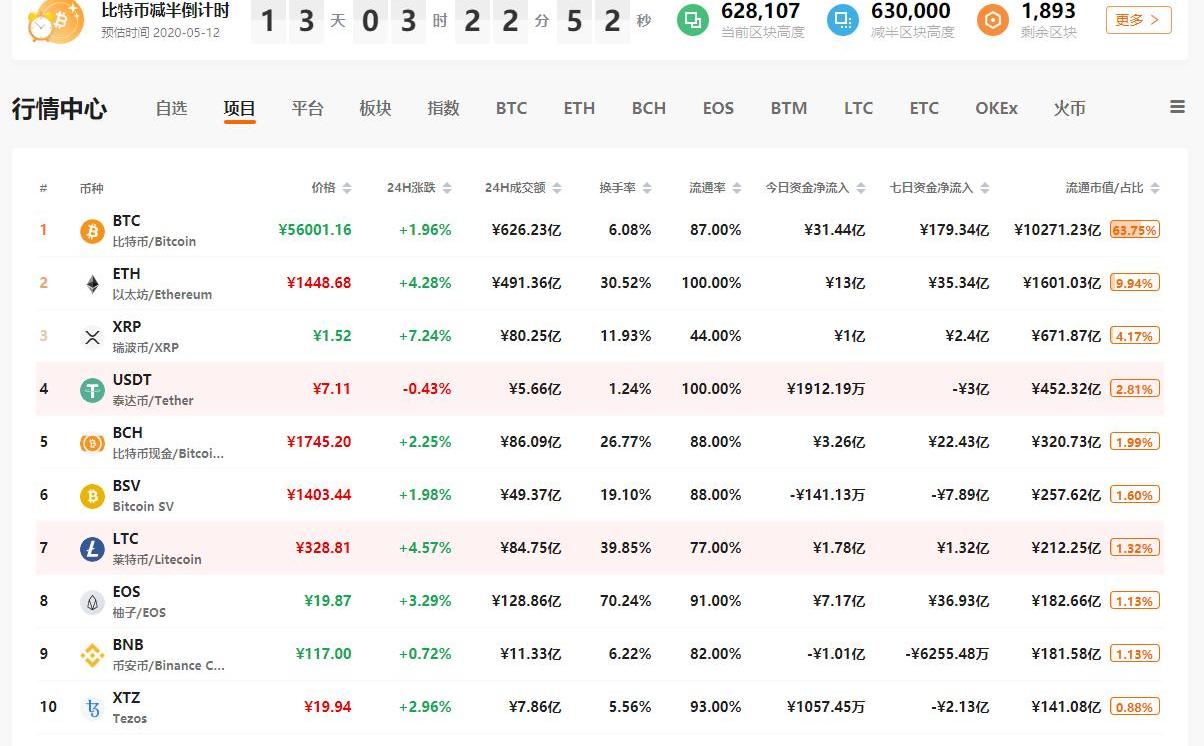Click the 更多 button

[1138, 20]
